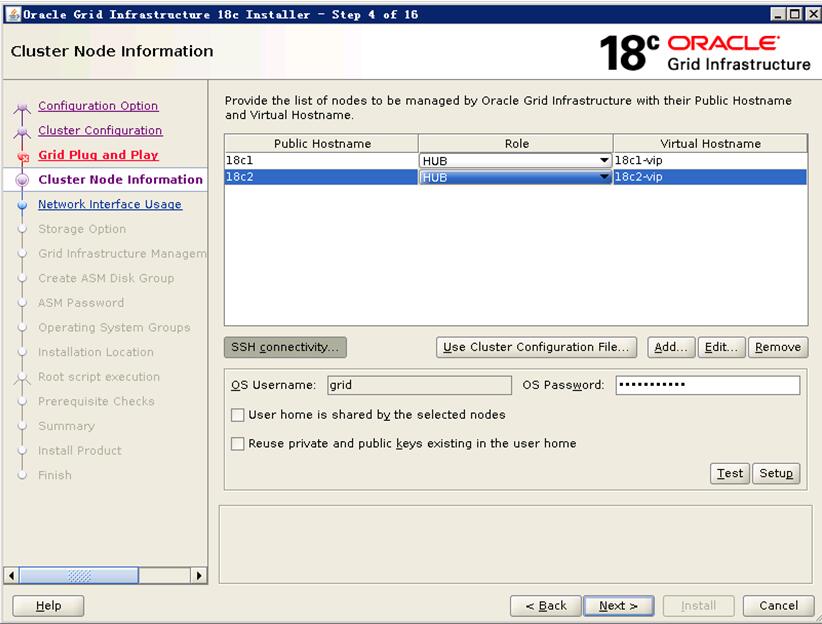
Task: Select Cluster Node Information step
Action: click(x=120, y=180)
